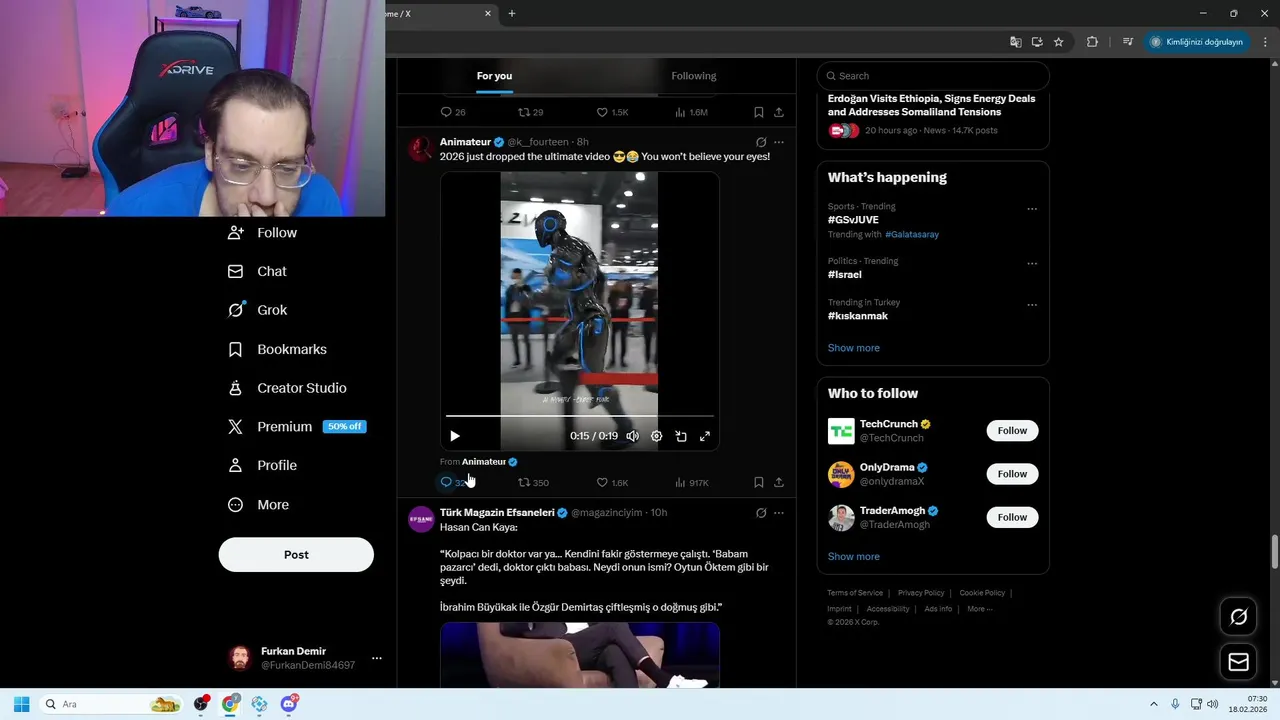Open the floating Grok button
1280x720 pixels.
1239,617
